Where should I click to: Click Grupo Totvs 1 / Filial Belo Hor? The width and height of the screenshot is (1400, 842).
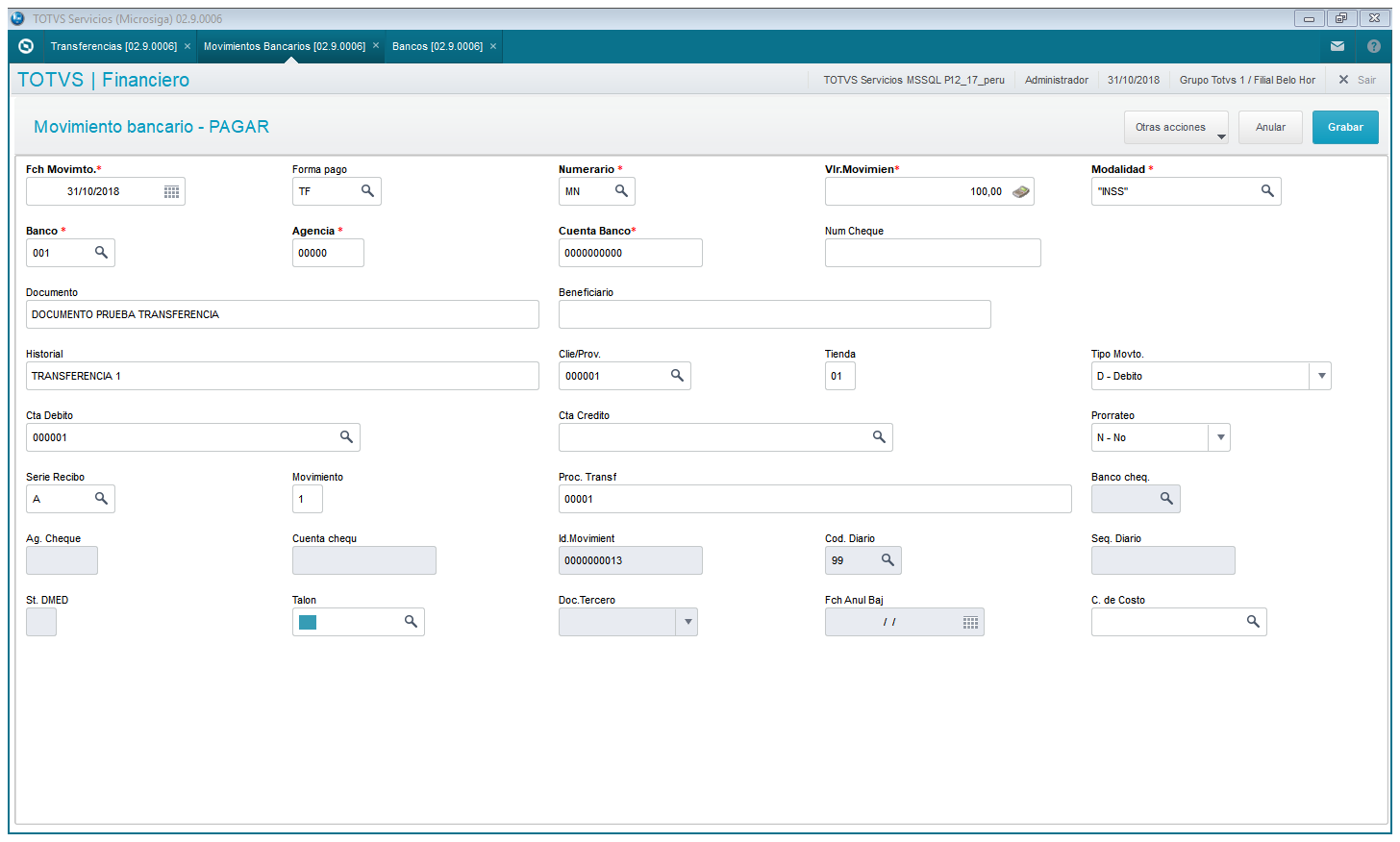pos(1247,80)
